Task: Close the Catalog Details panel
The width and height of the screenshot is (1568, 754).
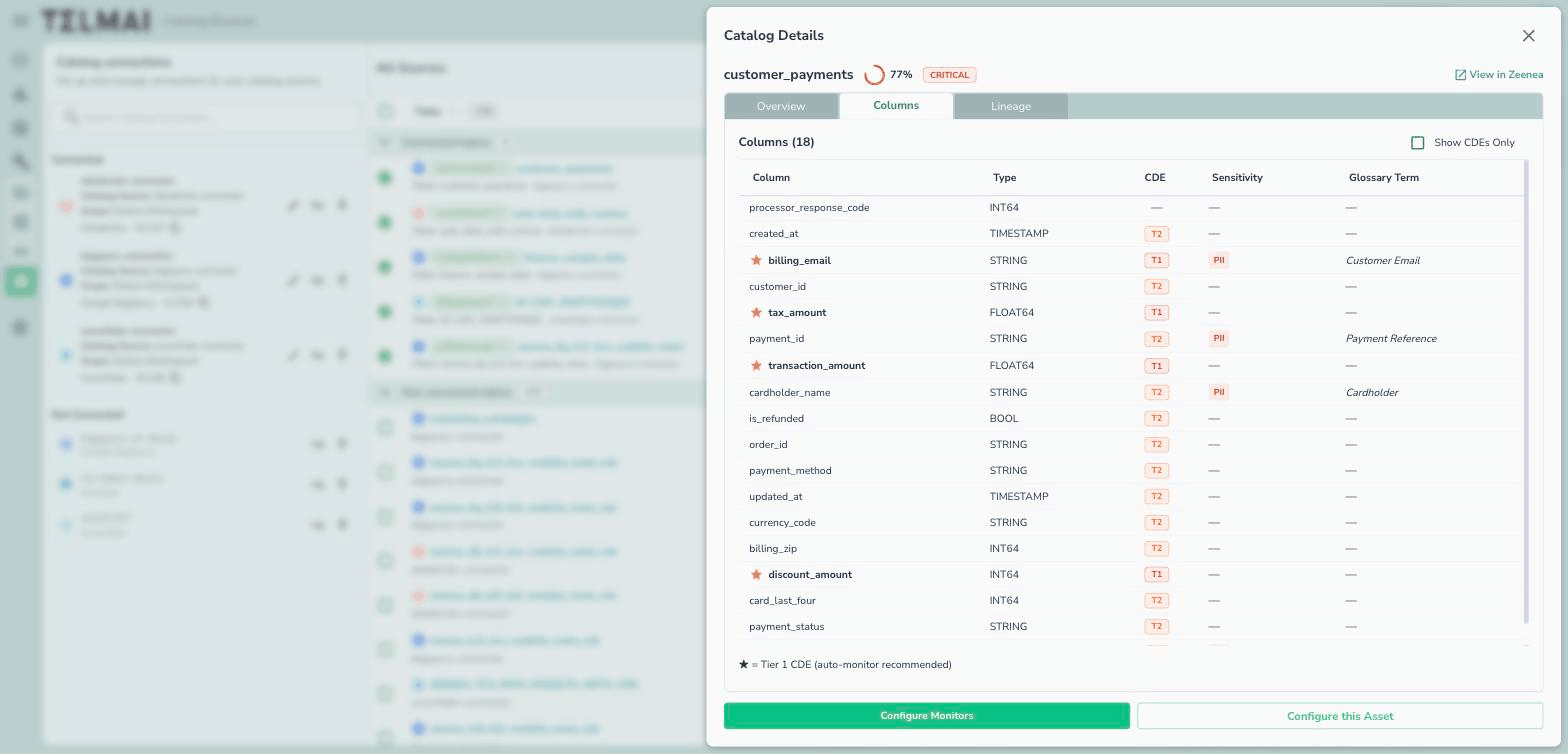Action: (1528, 36)
